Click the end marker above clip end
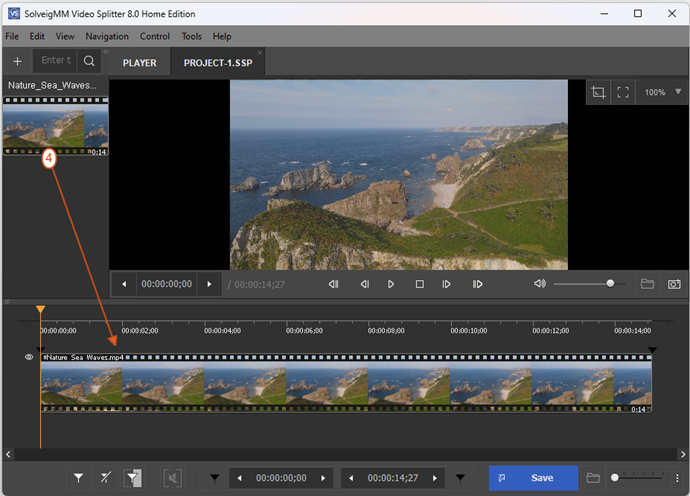 pos(652,350)
